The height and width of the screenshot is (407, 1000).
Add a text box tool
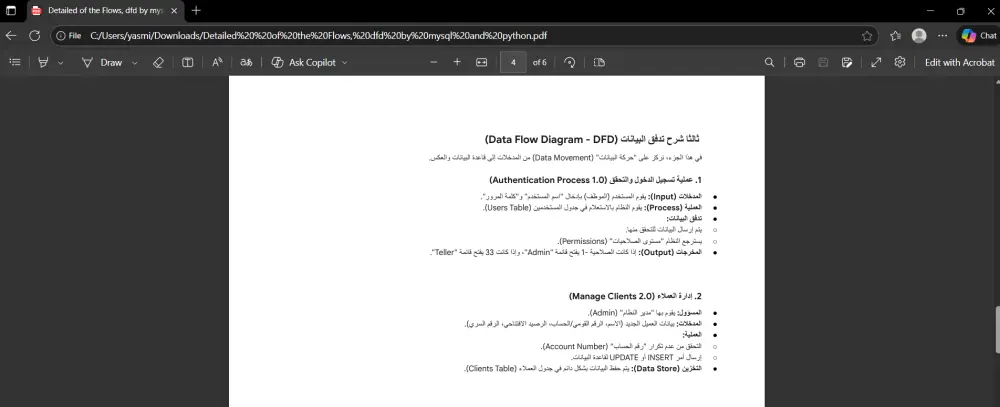(188, 63)
